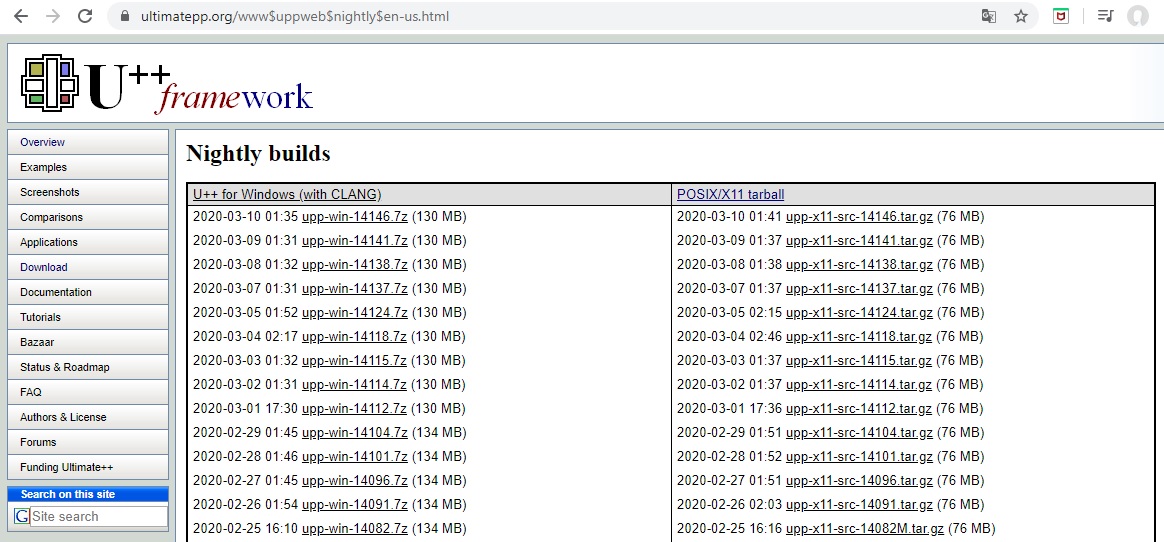Image resolution: width=1164 pixels, height=542 pixels.
Task: Reload the current page
Action: pos(85,16)
